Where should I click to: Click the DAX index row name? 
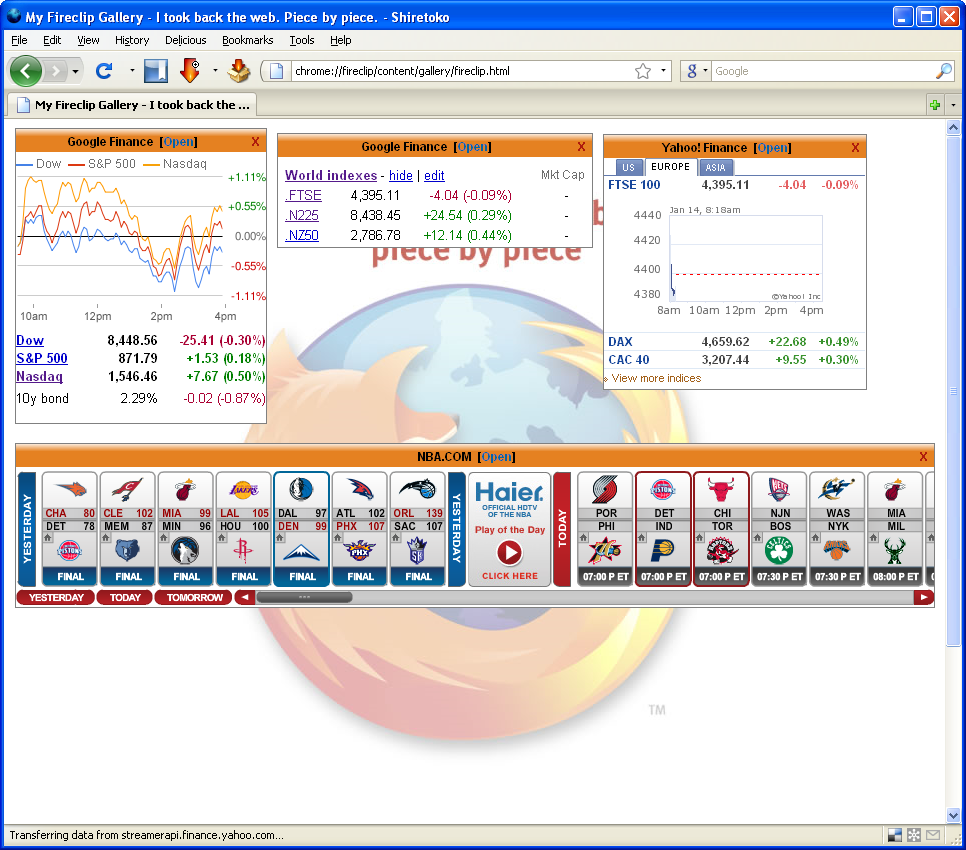click(620, 341)
